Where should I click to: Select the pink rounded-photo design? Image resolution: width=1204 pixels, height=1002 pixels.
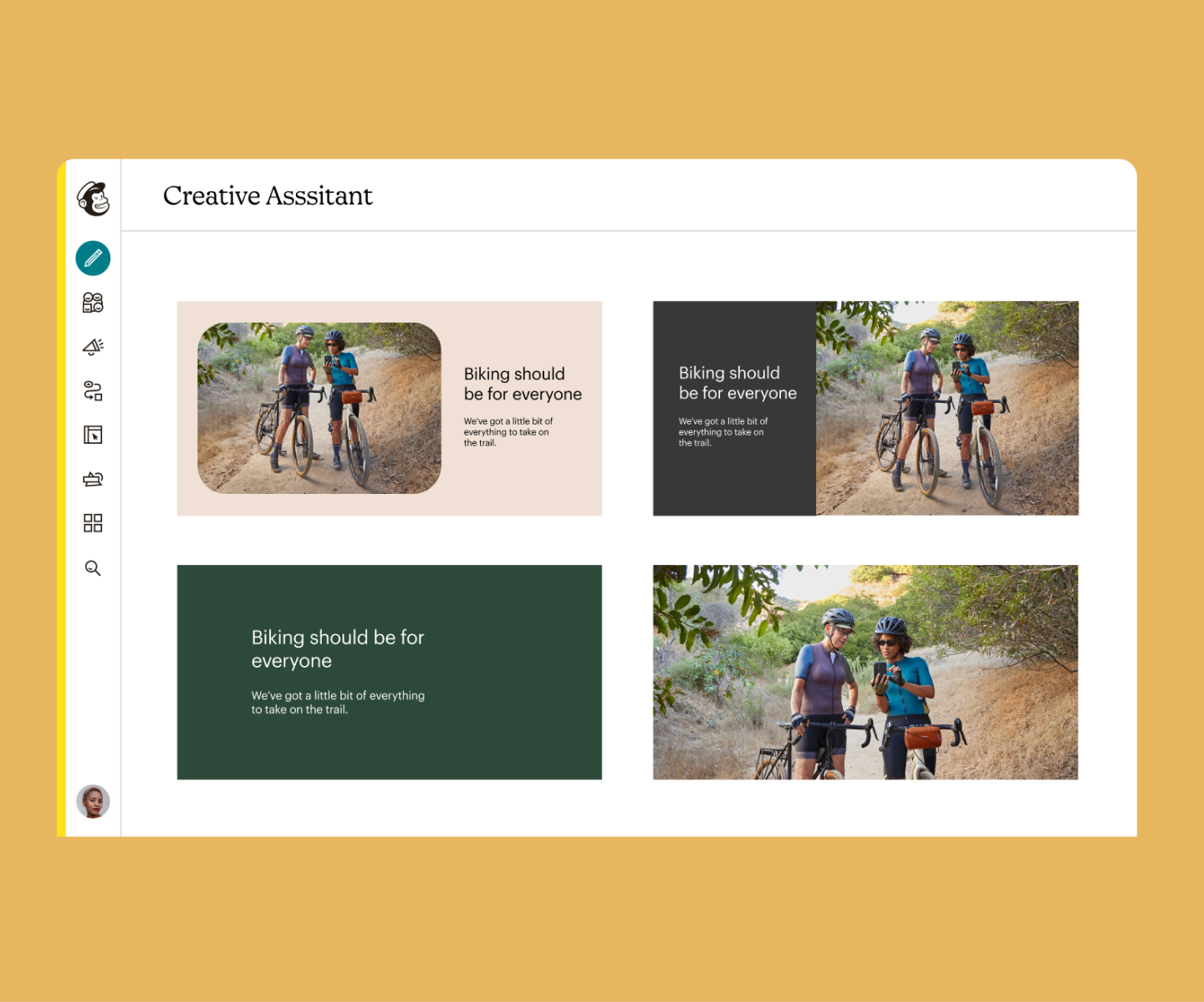[x=390, y=409]
